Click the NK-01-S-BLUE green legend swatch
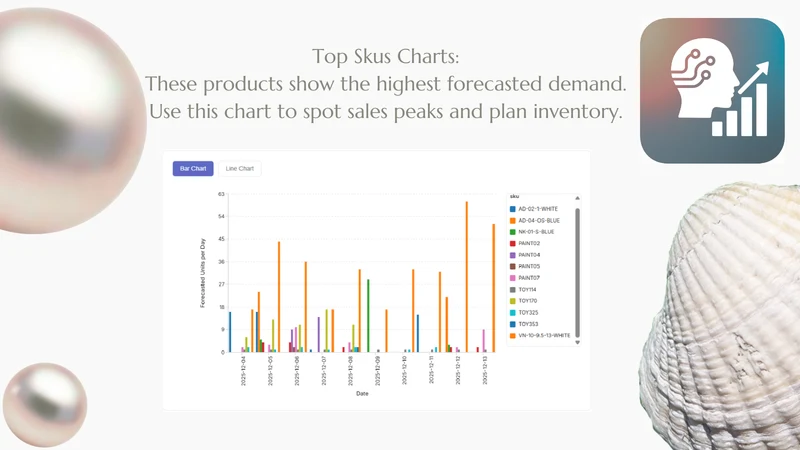 coord(513,232)
